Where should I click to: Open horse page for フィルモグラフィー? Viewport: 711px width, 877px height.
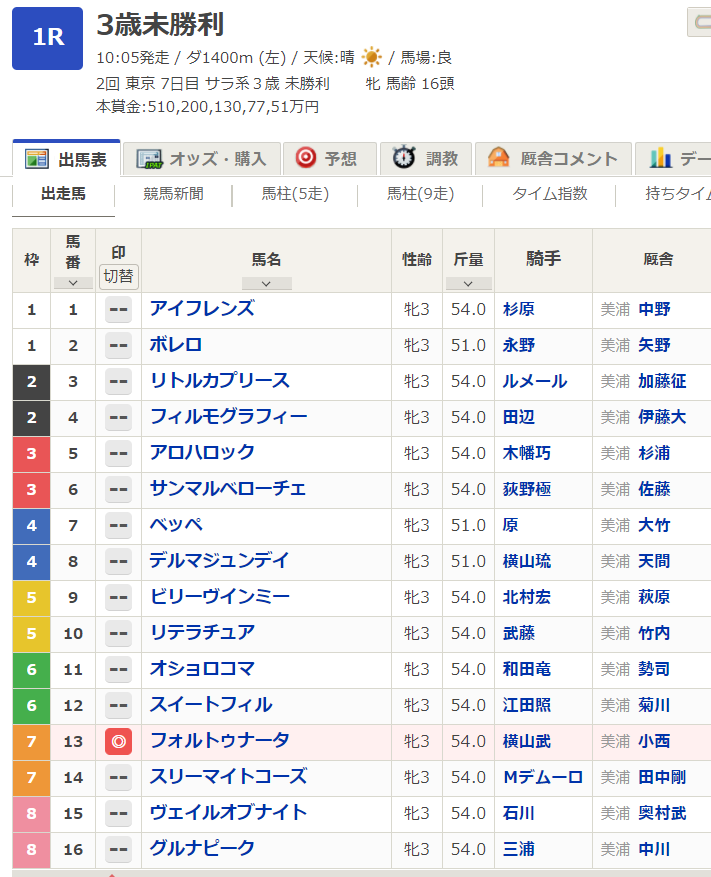[228, 417]
